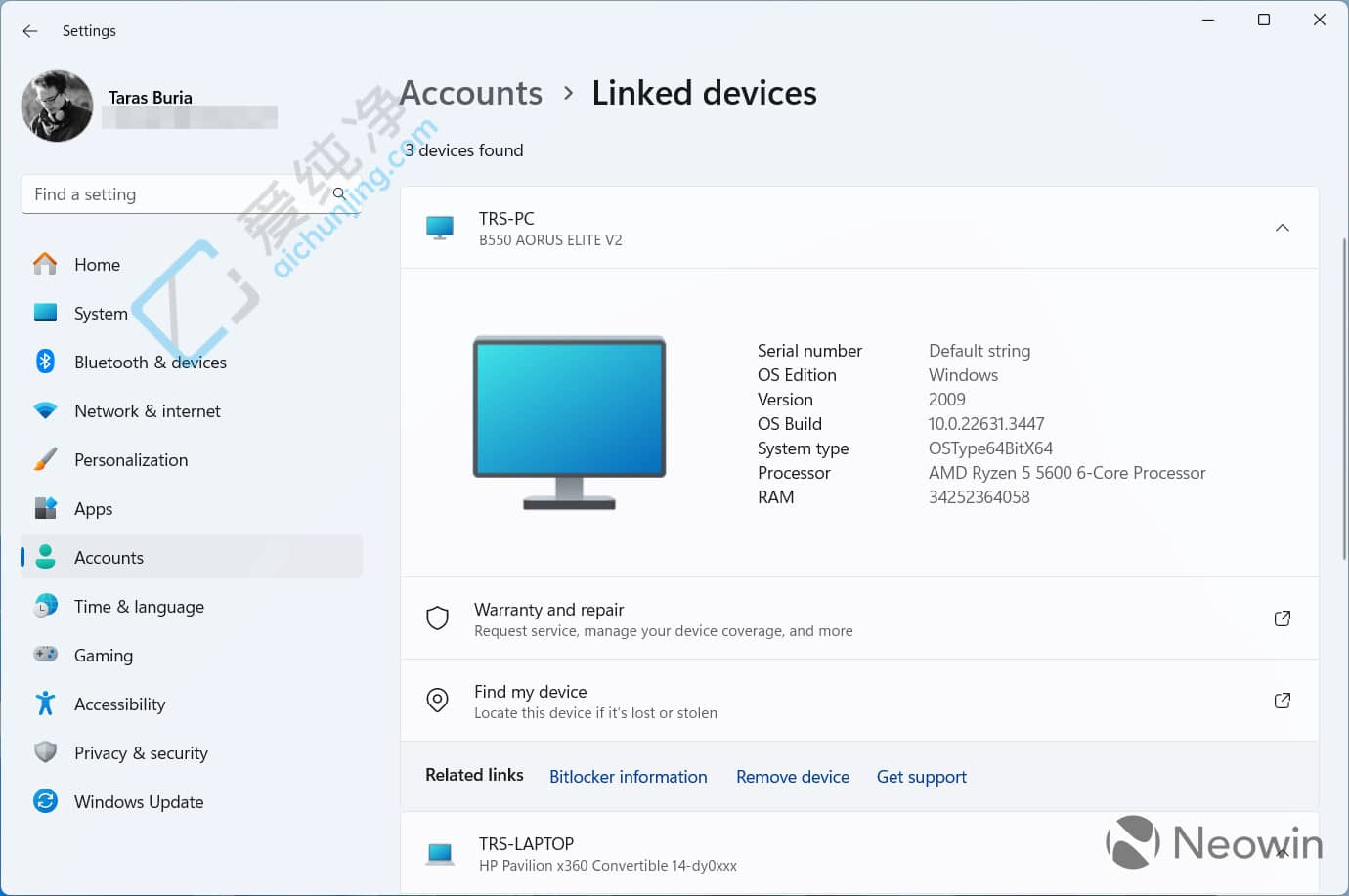Viewport: 1349px width, 896px height.
Task: Switch to the Accounts section
Action: tap(109, 557)
